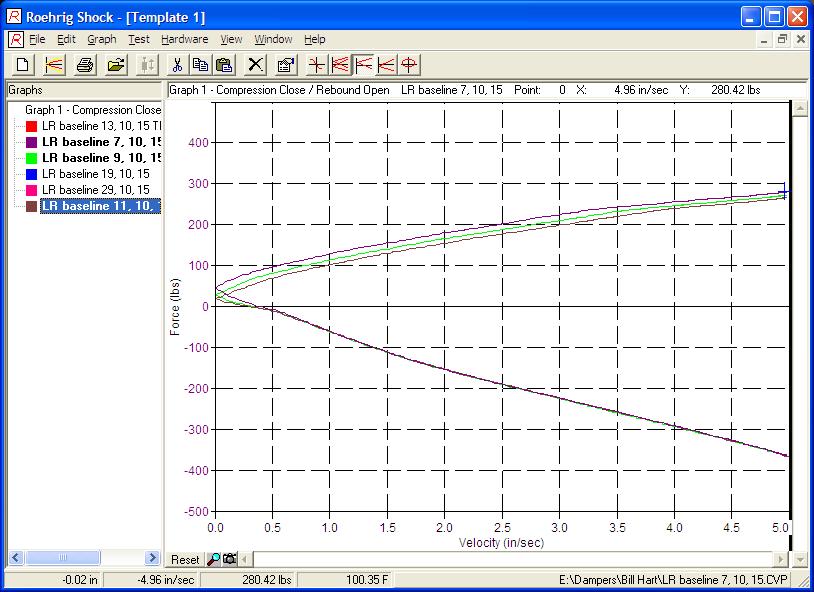Open the Hardware menu
This screenshot has height=592, width=814.
click(x=184, y=40)
